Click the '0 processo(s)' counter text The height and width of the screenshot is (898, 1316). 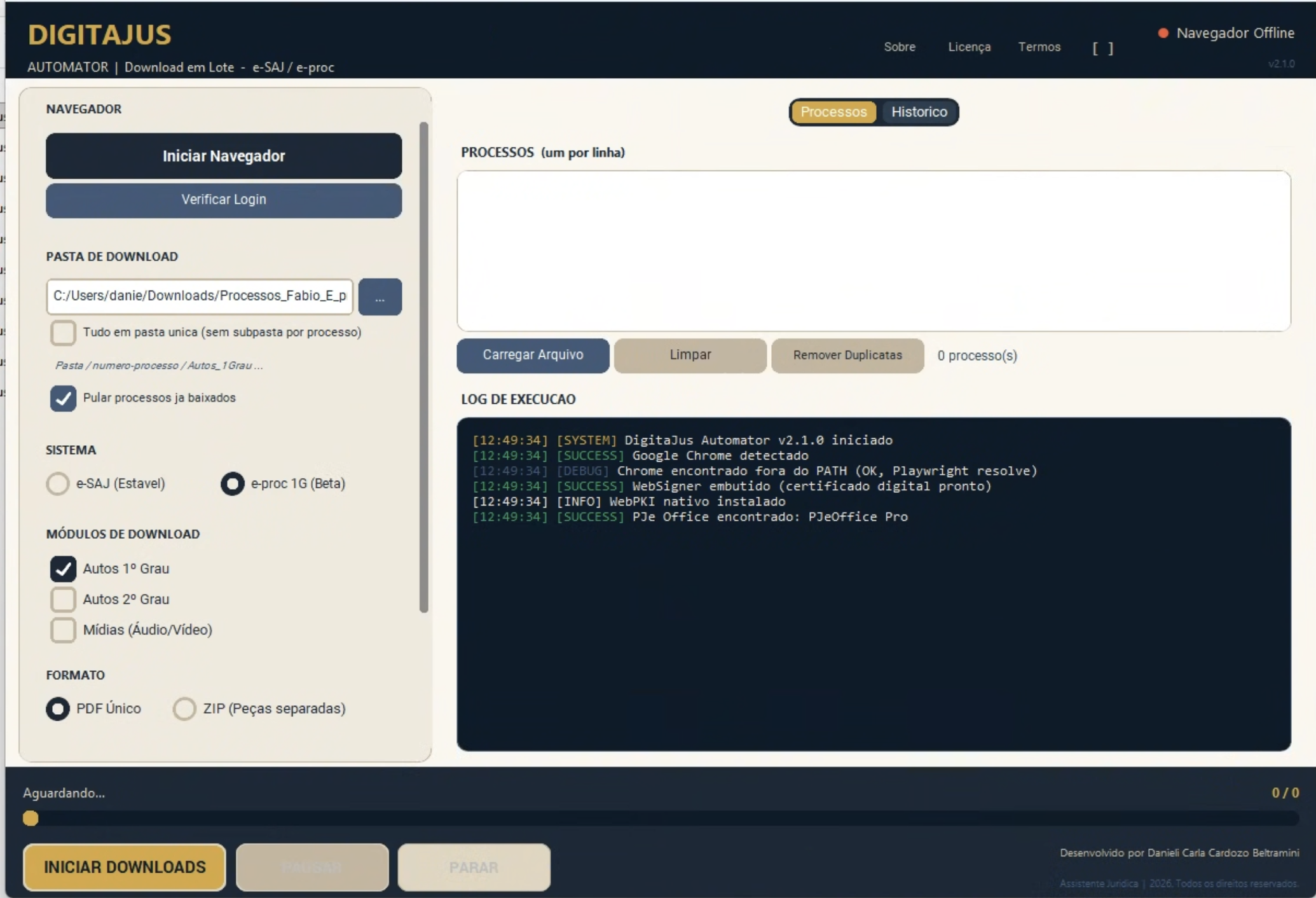[x=977, y=356]
